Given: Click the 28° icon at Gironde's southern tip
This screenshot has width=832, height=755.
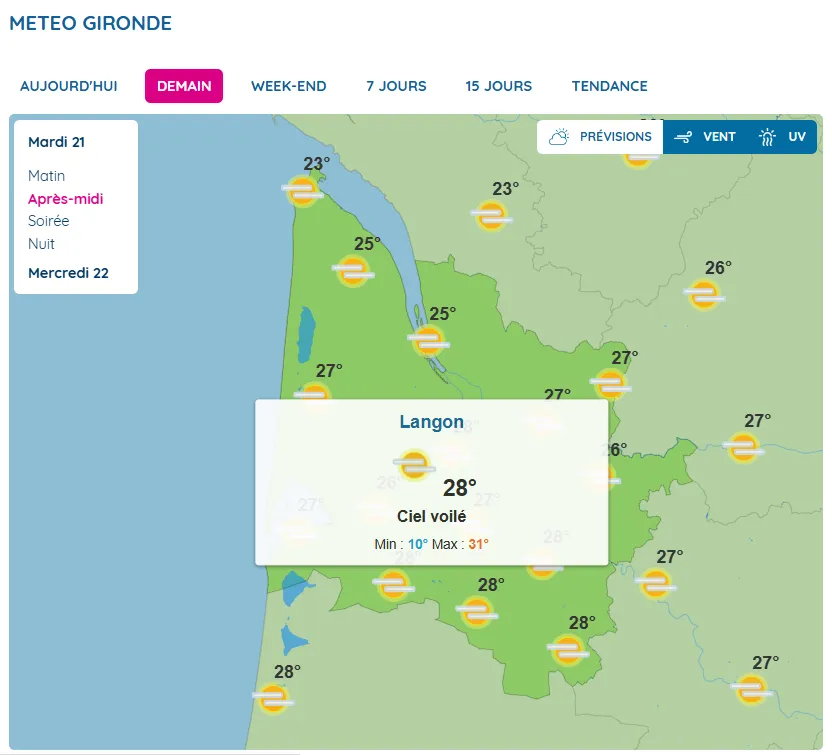Looking at the screenshot, I should [567, 650].
